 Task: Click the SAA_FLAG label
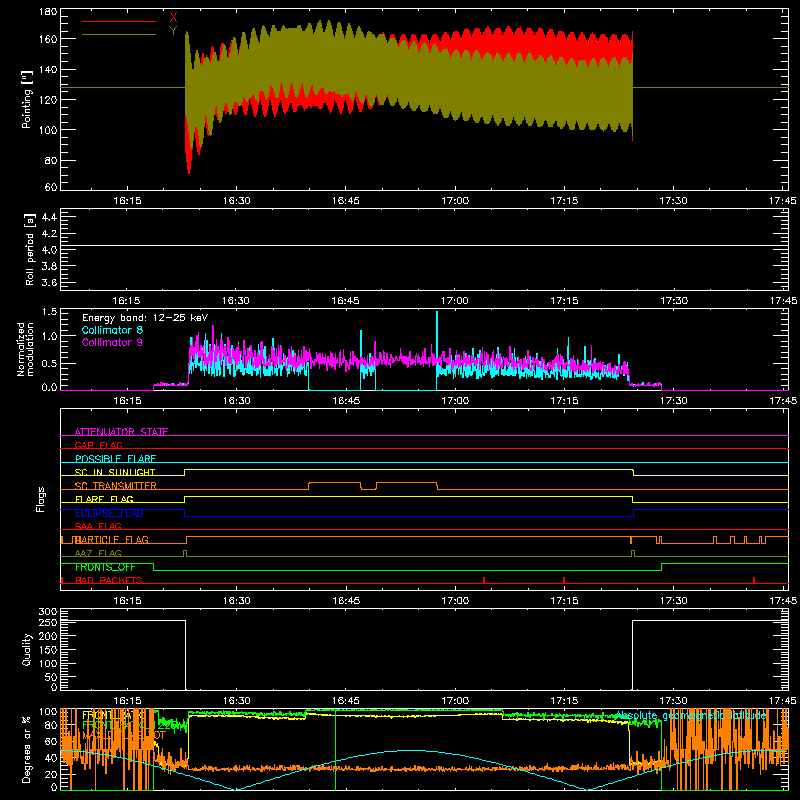[x=98, y=526]
